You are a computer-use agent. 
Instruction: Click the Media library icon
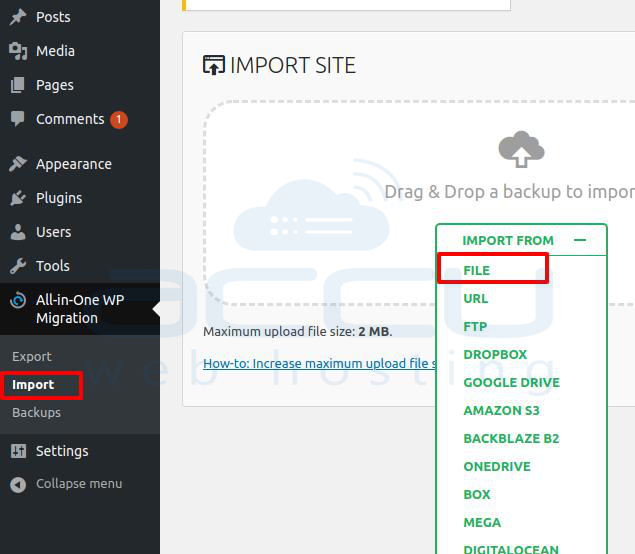(x=18, y=51)
